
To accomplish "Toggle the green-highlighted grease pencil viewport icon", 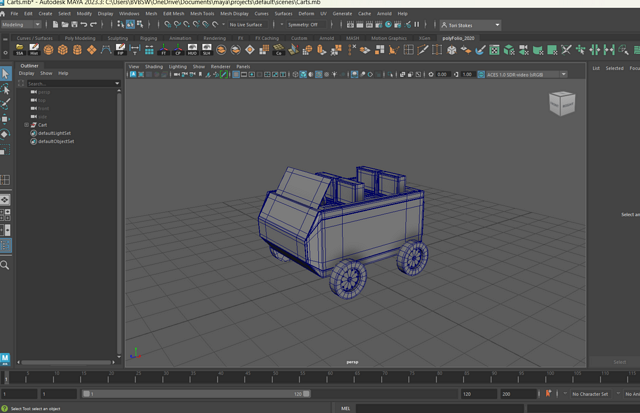I will 224,74.
